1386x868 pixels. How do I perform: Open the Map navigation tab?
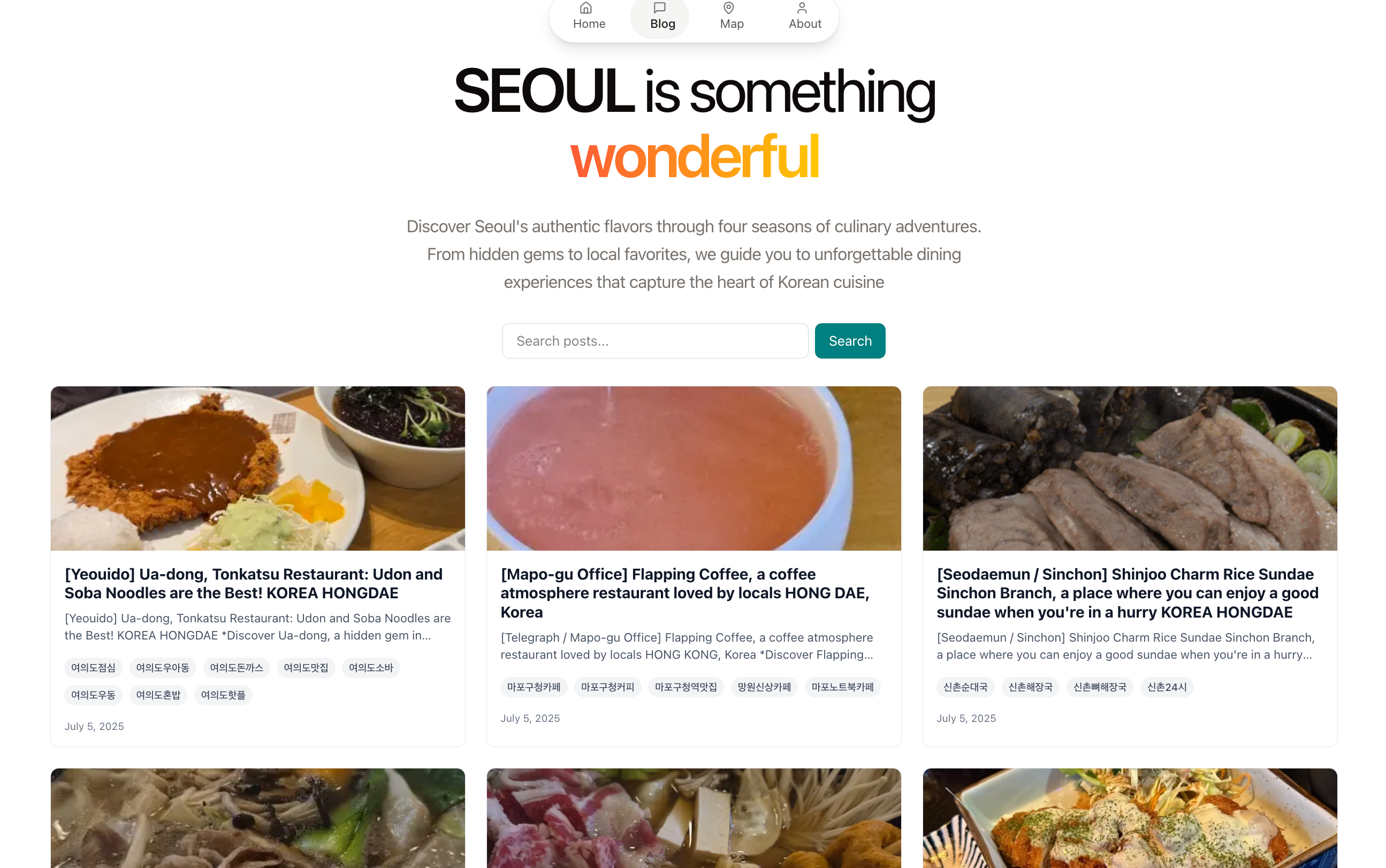[x=731, y=17]
